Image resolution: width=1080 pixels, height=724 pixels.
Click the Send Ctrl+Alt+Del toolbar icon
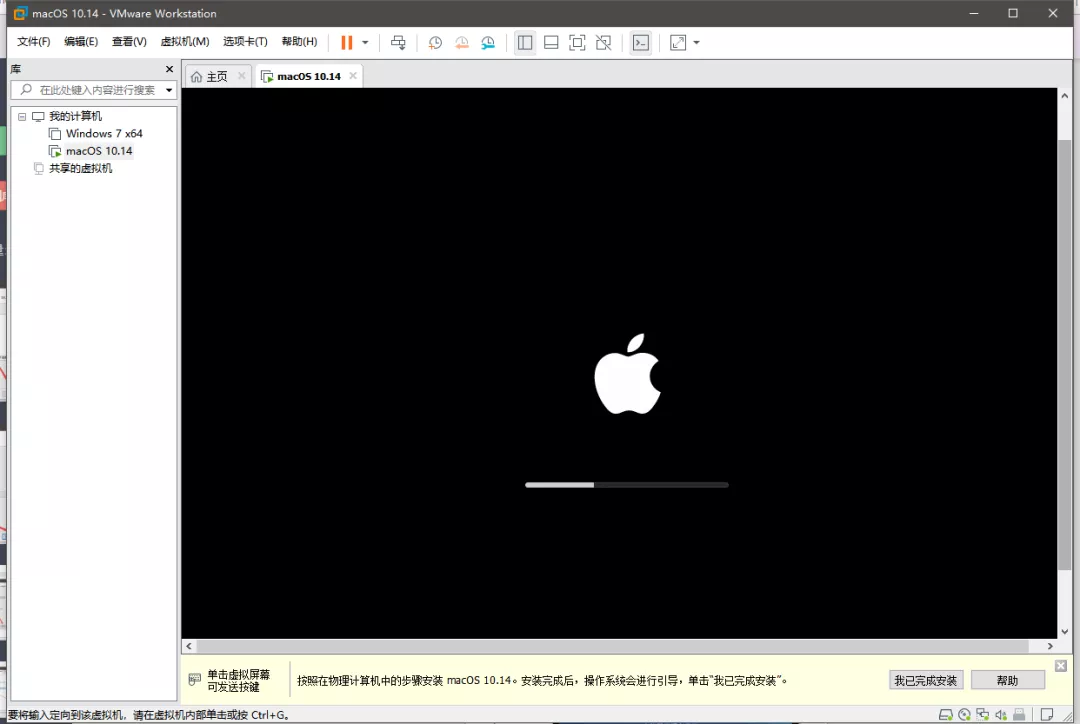(x=398, y=43)
